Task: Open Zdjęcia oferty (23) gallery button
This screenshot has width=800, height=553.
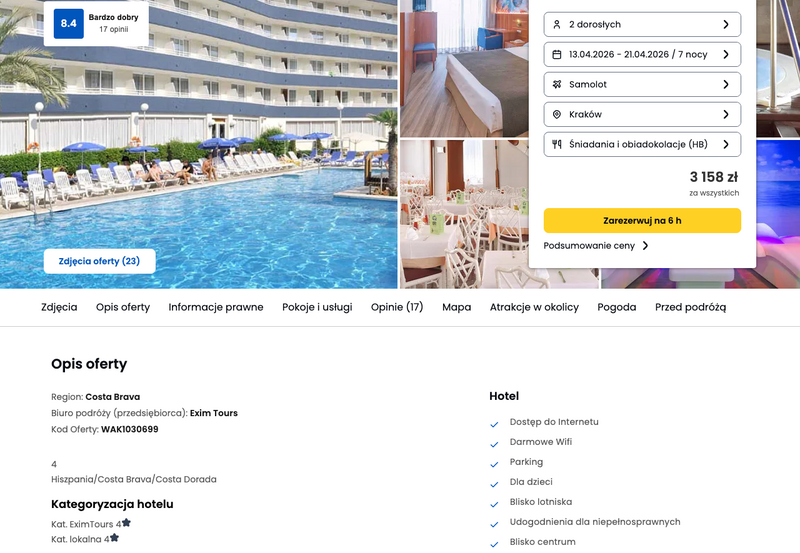Action: (x=99, y=261)
